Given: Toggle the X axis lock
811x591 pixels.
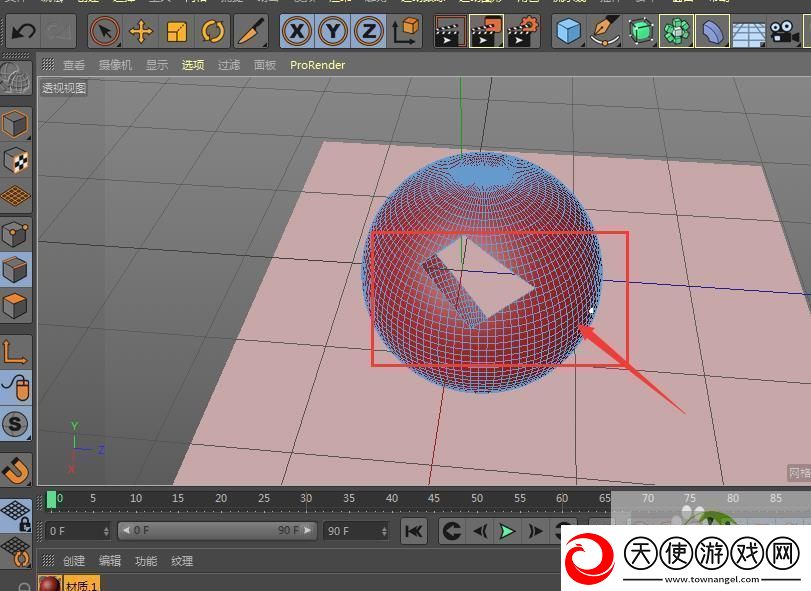Looking at the screenshot, I should pyautogui.click(x=297, y=32).
